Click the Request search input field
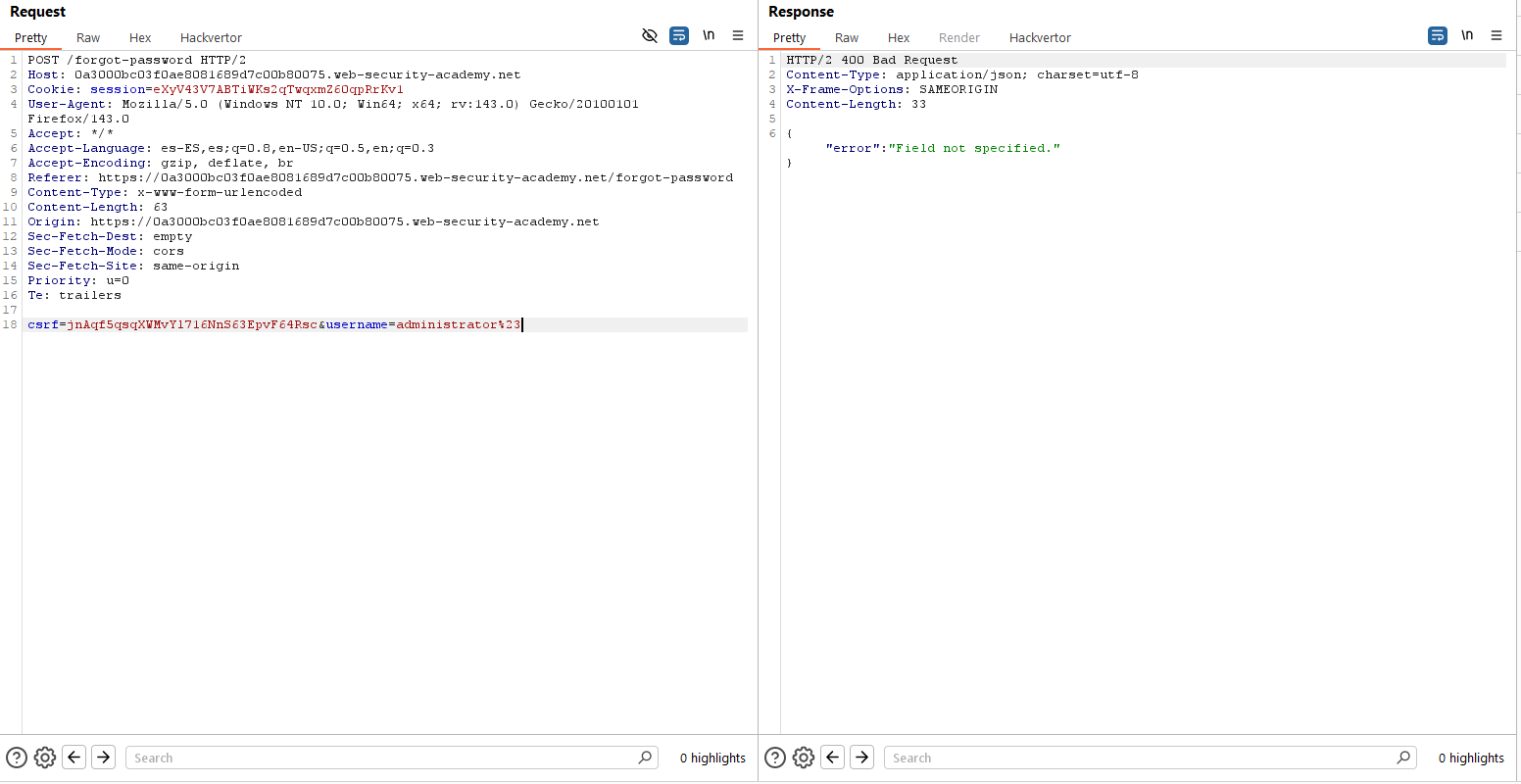The width and height of the screenshot is (1521, 784). [382, 758]
